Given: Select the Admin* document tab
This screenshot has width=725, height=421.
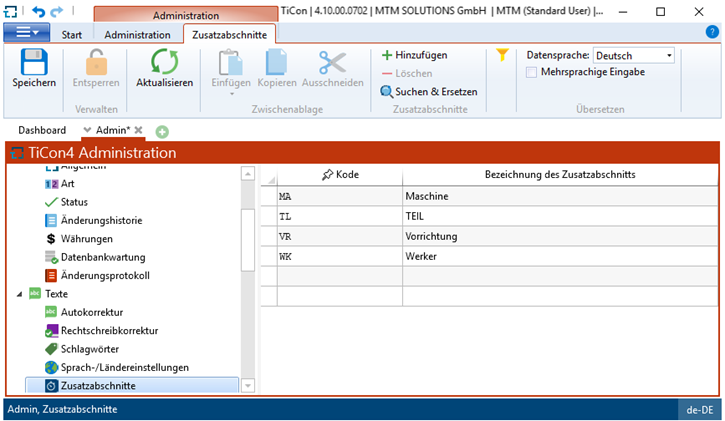Looking at the screenshot, I should 113,130.
